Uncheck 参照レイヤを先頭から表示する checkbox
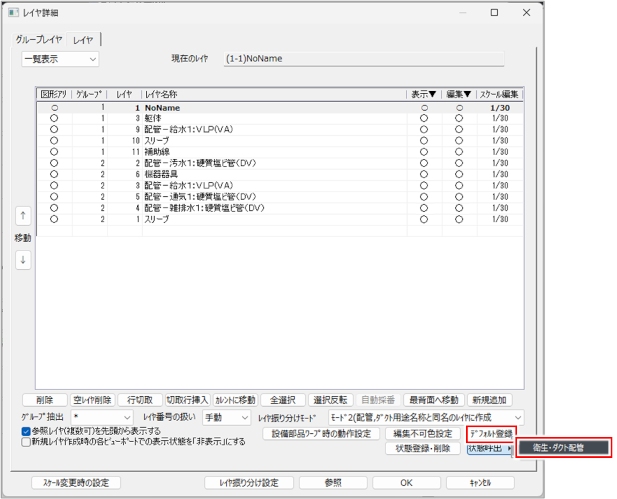The image size is (617, 499). pyautogui.click(x=25, y=431)
